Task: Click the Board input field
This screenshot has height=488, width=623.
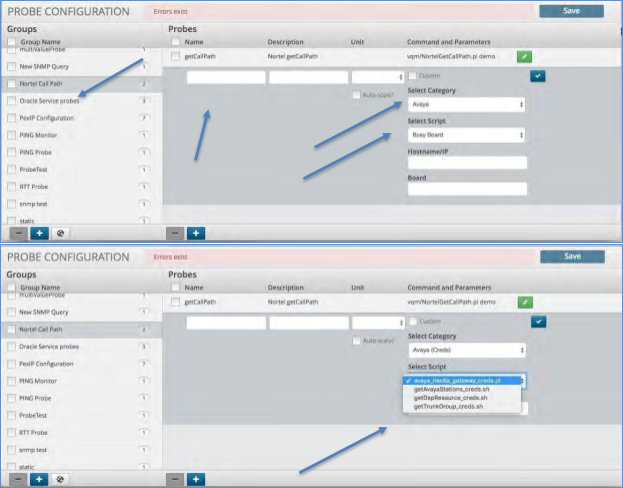Action: (467, 189)
